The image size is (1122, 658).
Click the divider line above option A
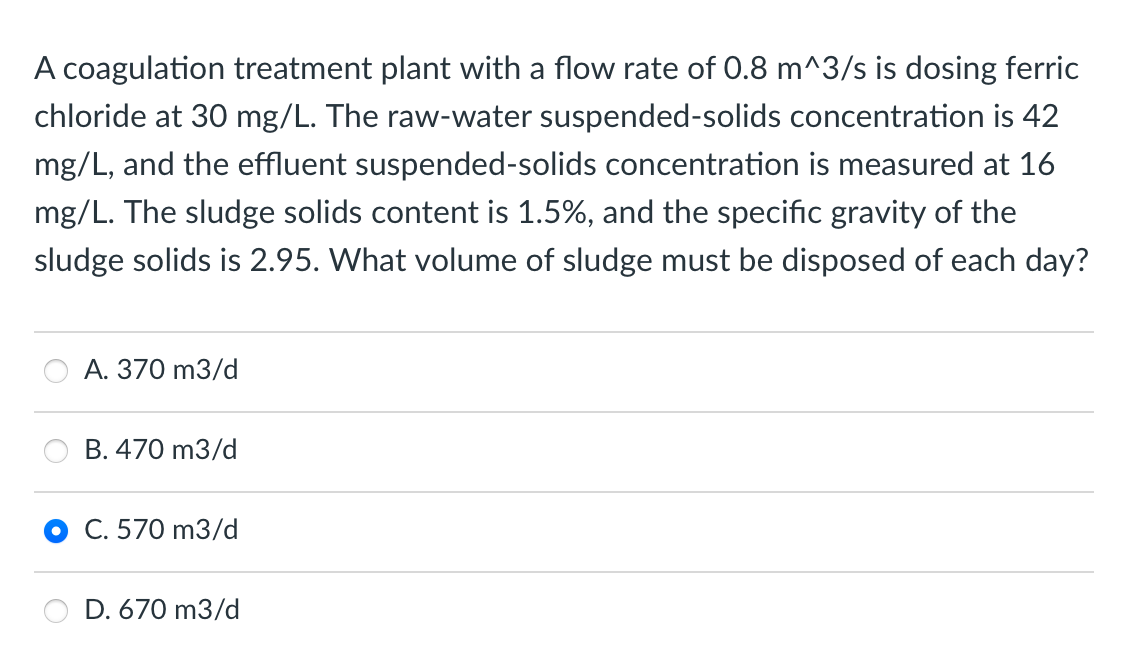coord(560,331)
